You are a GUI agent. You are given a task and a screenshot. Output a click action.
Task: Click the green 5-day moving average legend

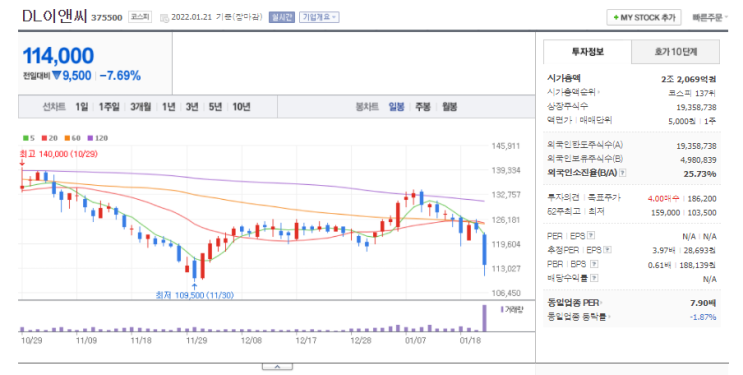pyautogui.click(x=29, y=138)
